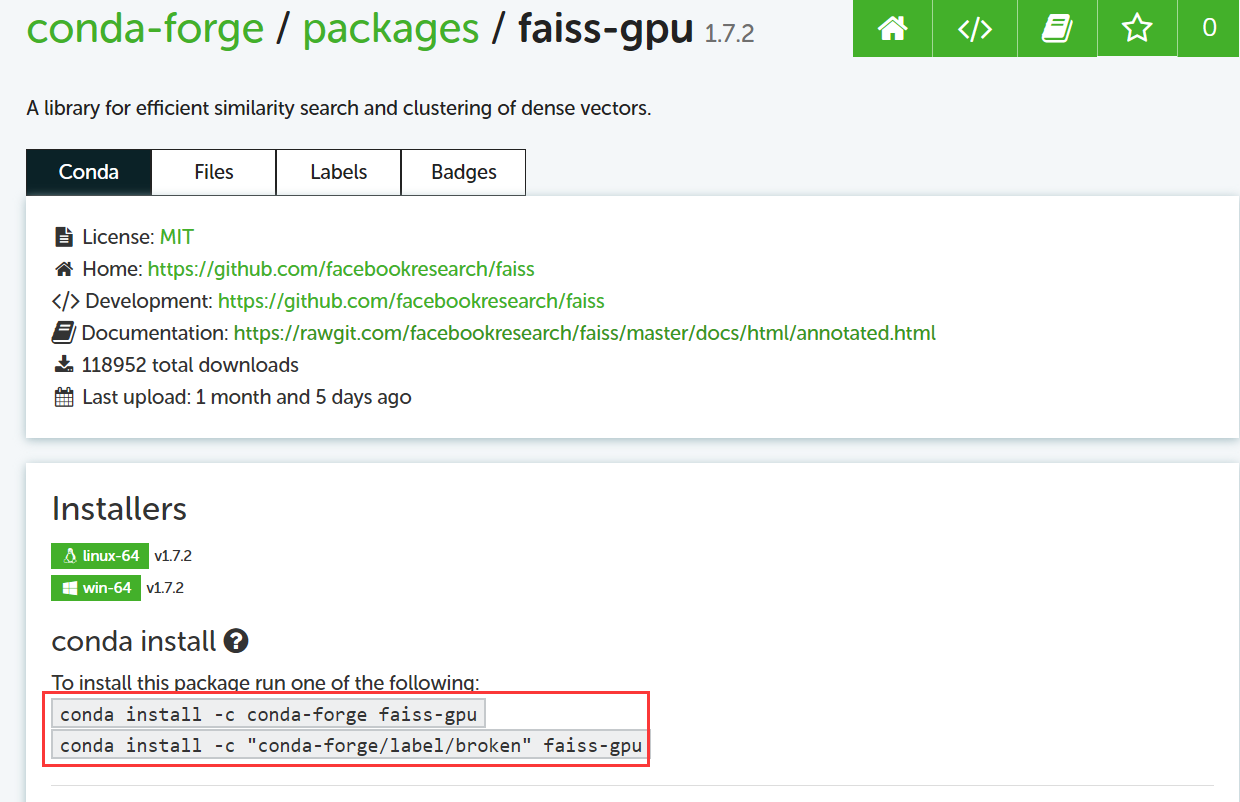
Task: View the star count button showing 0
Action: (x=1209, y=28)
